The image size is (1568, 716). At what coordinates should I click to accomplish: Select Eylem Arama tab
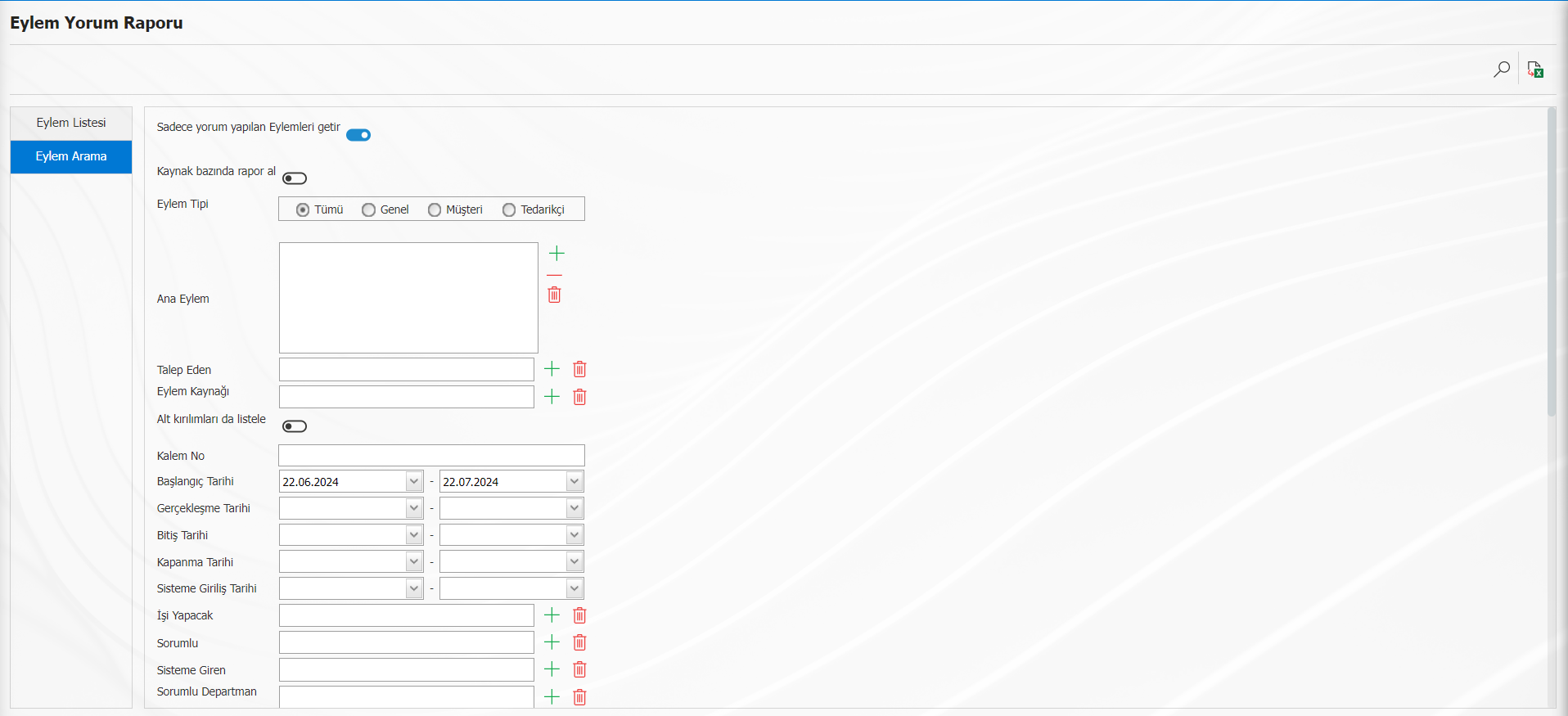click(x=71, y=156)
